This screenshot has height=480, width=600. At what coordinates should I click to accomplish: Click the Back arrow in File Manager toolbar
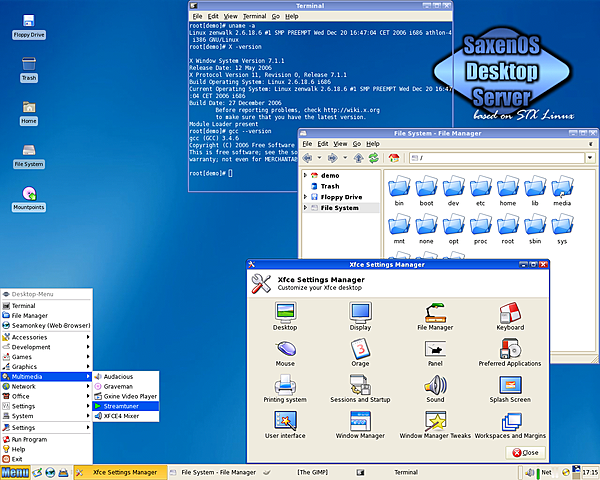click(x=307, y=158)
